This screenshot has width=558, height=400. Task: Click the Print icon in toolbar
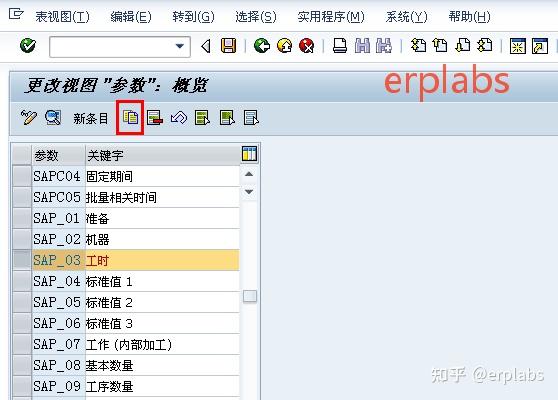tap(340, 46)
